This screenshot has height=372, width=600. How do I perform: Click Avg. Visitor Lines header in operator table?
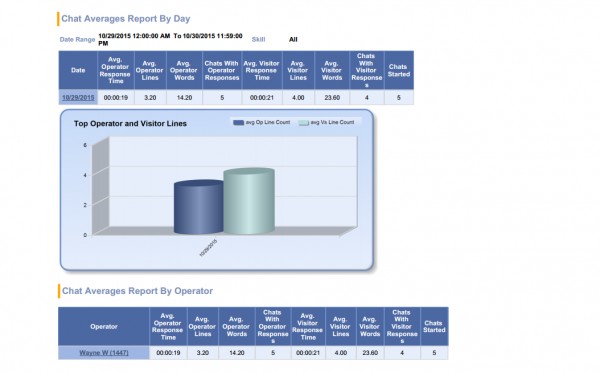click(341, 326)
